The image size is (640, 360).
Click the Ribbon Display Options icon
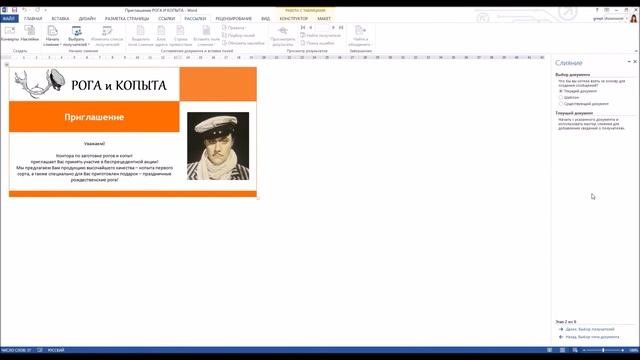[x=607, y=10]
